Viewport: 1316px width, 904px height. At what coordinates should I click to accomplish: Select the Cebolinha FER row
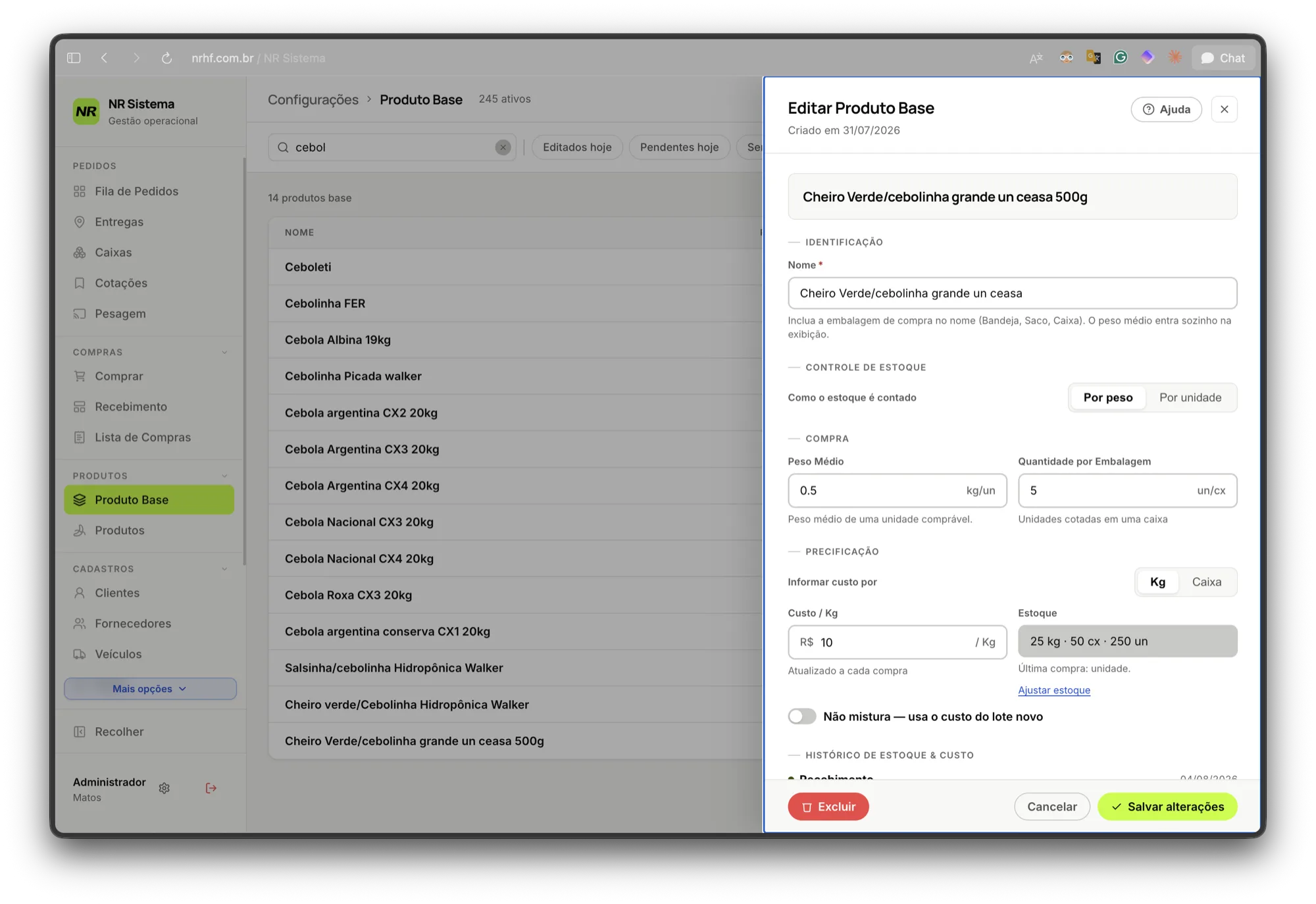point(515,303)
